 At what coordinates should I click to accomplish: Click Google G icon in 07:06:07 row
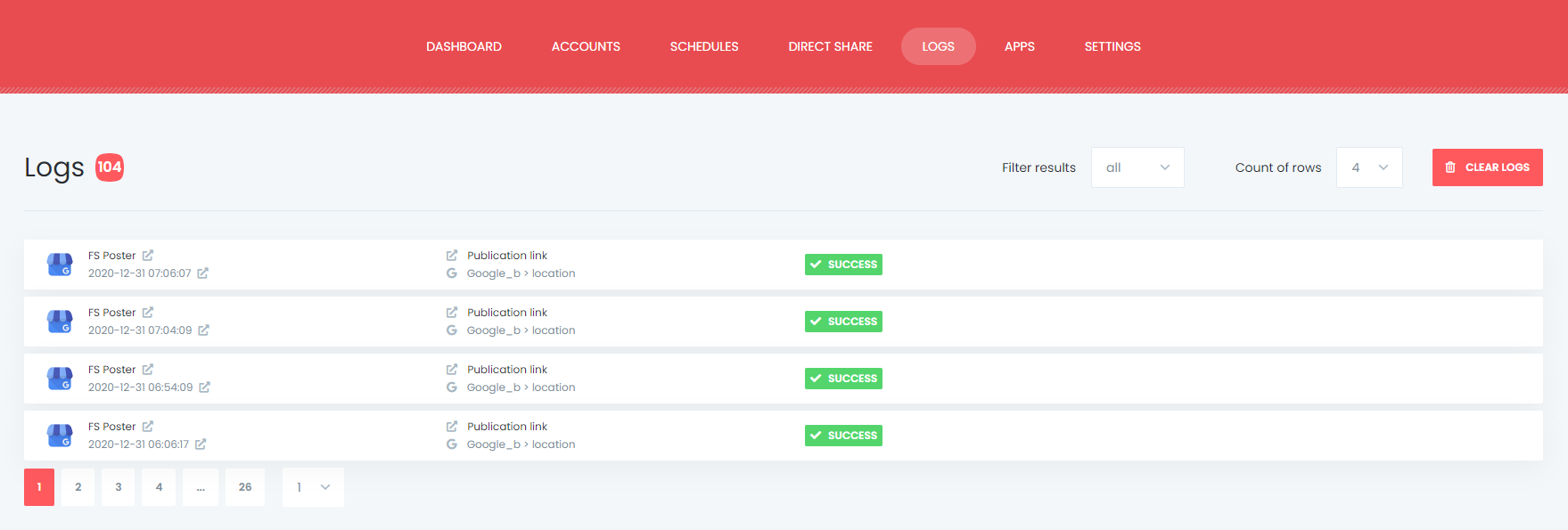452,273
